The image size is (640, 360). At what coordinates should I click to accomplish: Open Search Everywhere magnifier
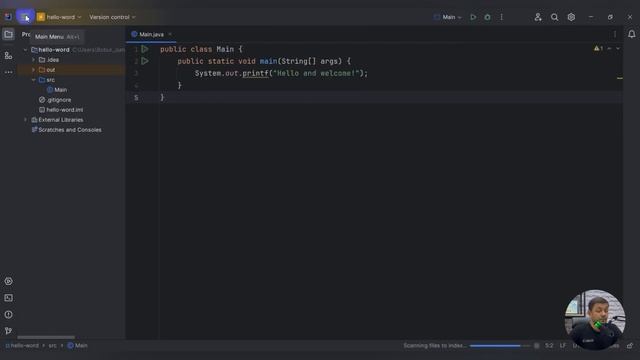pyautogui.click(x=554, y=17)
